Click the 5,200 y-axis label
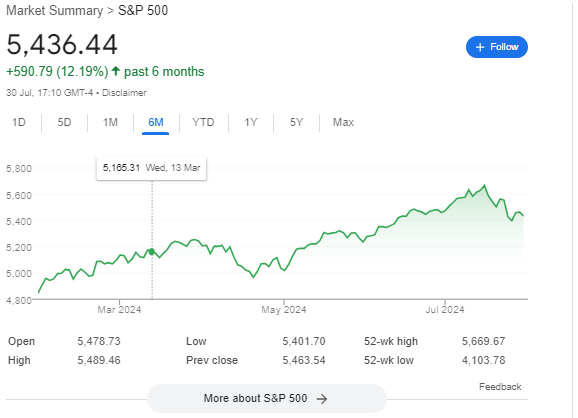This screenshot has width=578, height=418. [19, 247]
